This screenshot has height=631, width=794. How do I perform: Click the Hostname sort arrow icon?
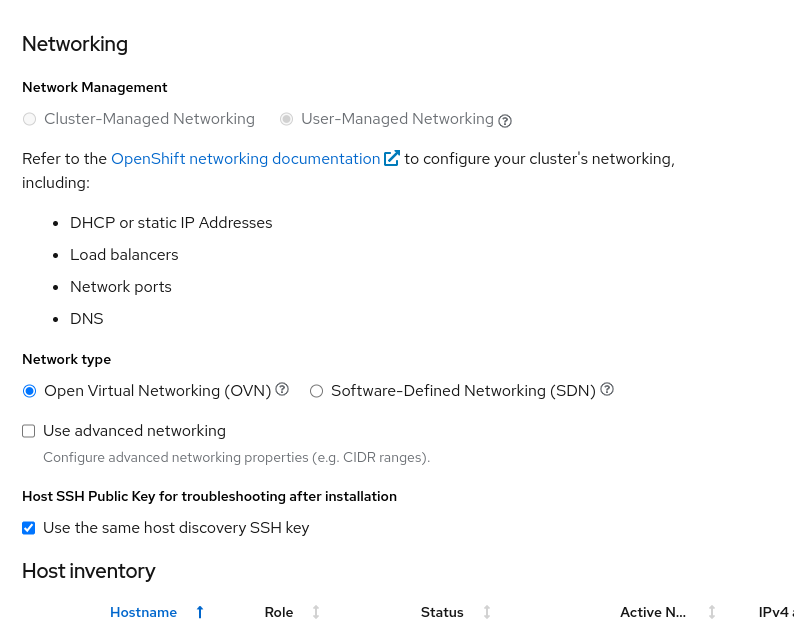(200, 612)
